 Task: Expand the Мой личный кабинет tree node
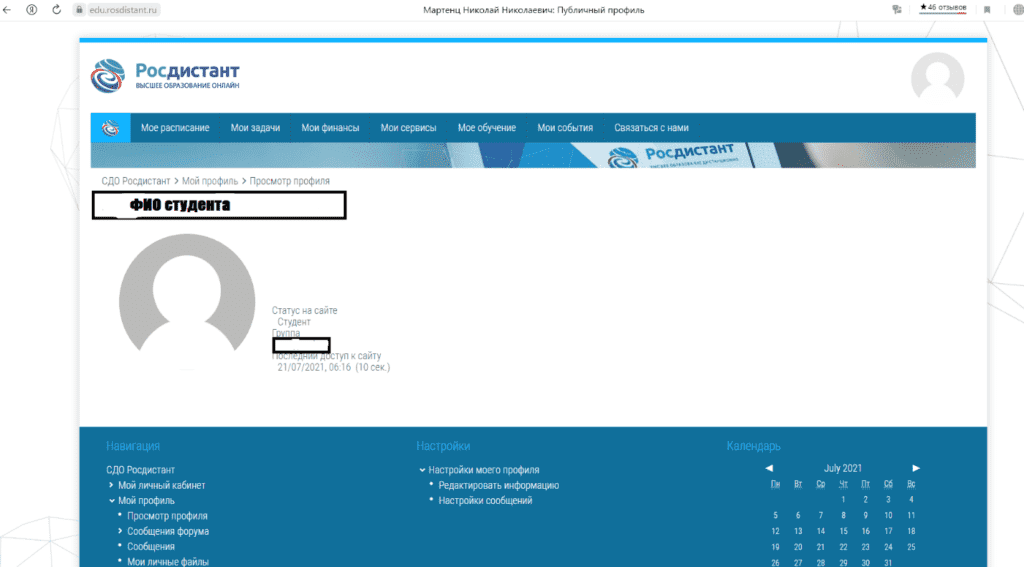pyautogui.click(x=111, y=485)
